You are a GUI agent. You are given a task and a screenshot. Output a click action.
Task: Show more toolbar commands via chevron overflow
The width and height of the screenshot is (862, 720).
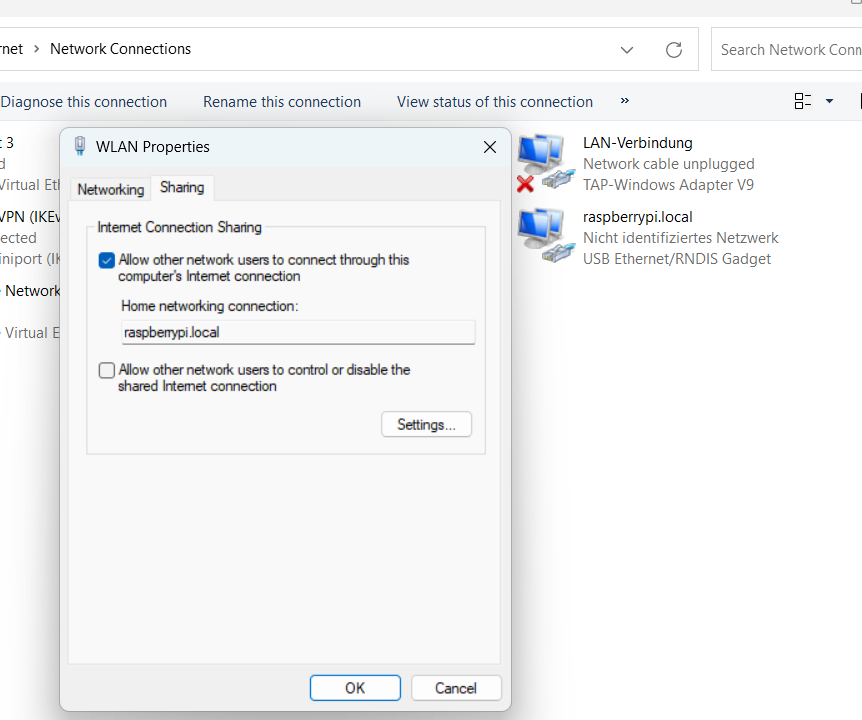[x=625, y=101]
